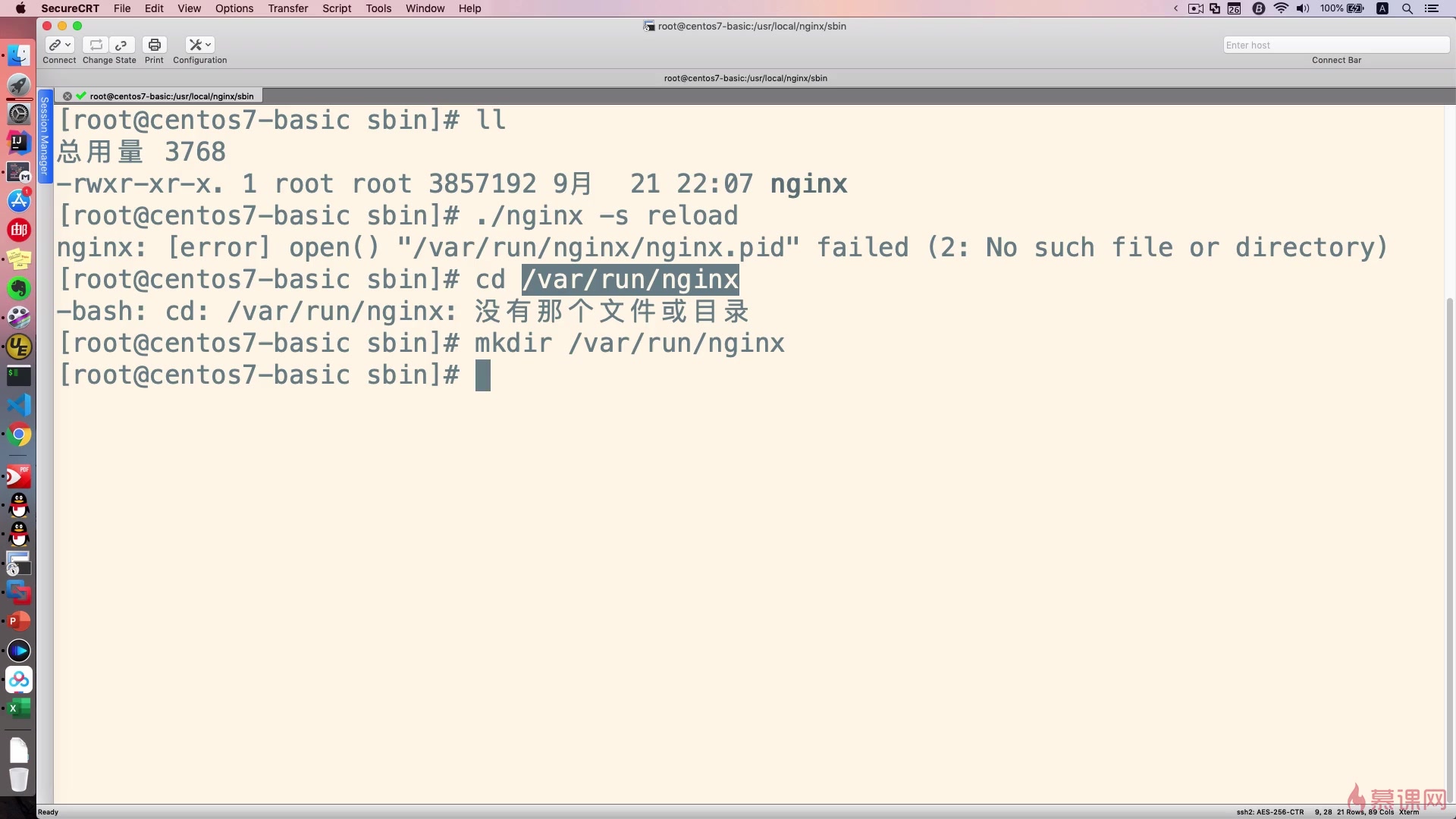1456x819 pixels.
Task: Select the root@centos7-basic session tab
Action: [x=171, y=96]
